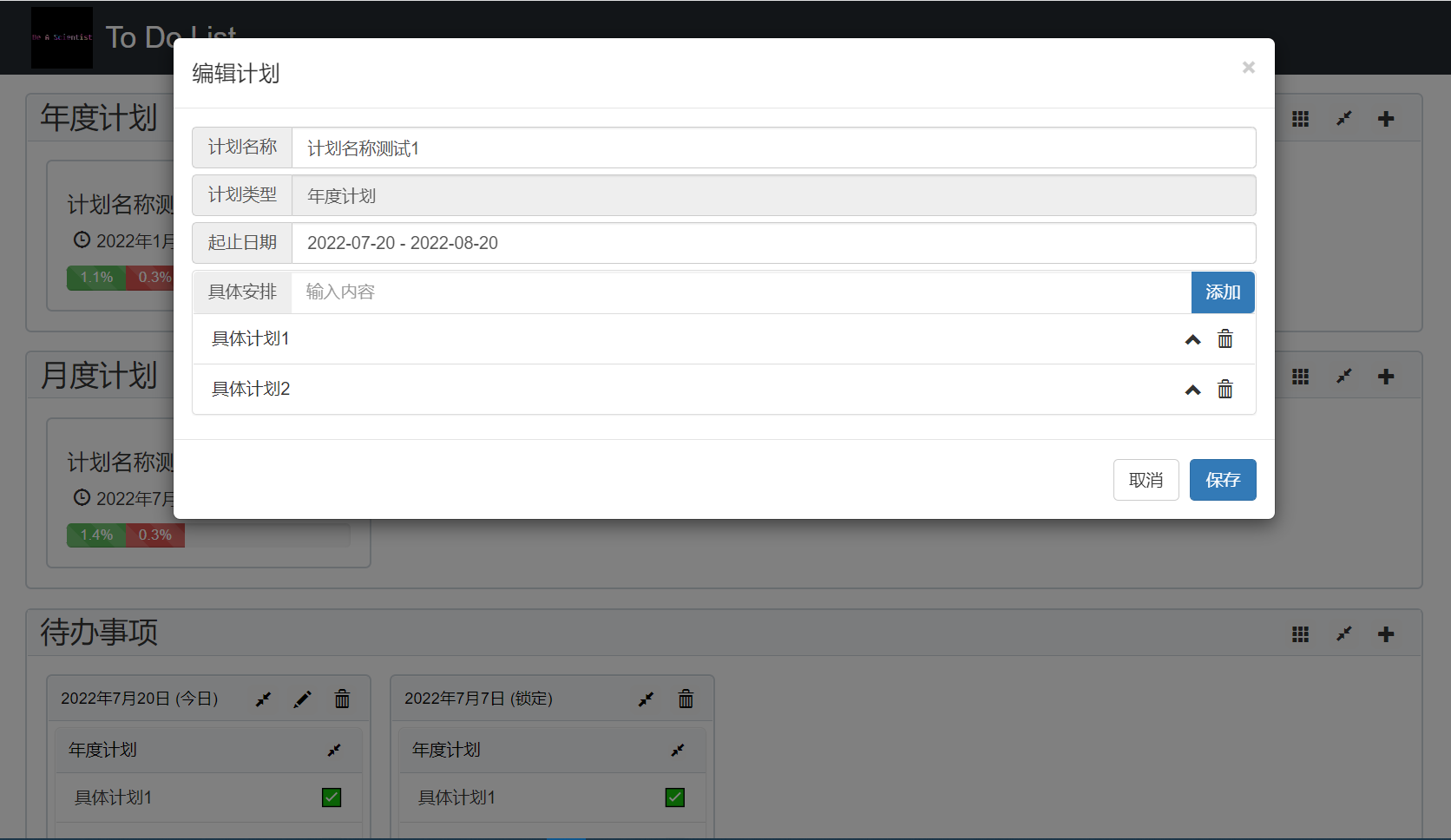Toggle 具体计划1 checkbox in 2022年7月20日 card
The image size is (1451, 840).
[332, 797]
